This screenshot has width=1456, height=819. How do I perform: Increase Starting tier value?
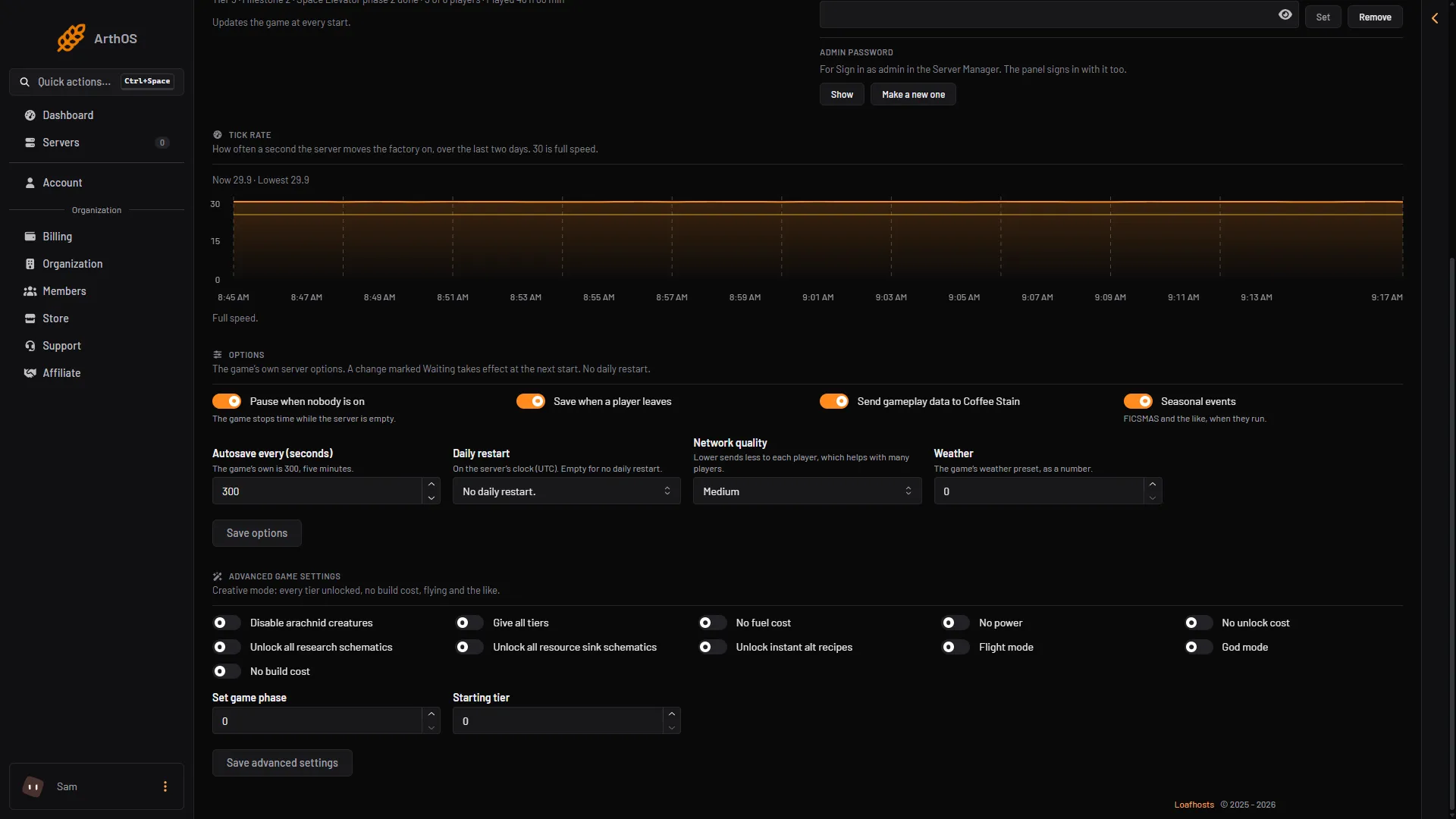click(x=672, y=714)
